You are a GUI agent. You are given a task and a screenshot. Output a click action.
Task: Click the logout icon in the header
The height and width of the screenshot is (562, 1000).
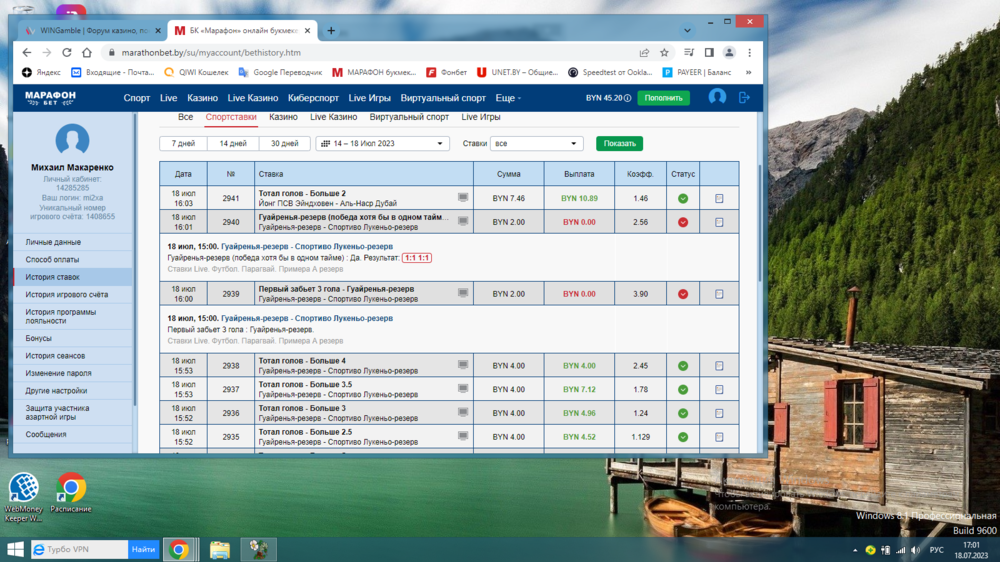tap(744, 97)
